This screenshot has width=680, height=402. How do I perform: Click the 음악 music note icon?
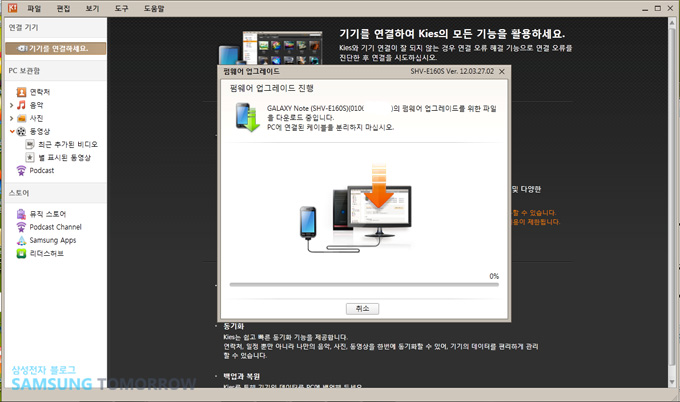click(21, 105)
